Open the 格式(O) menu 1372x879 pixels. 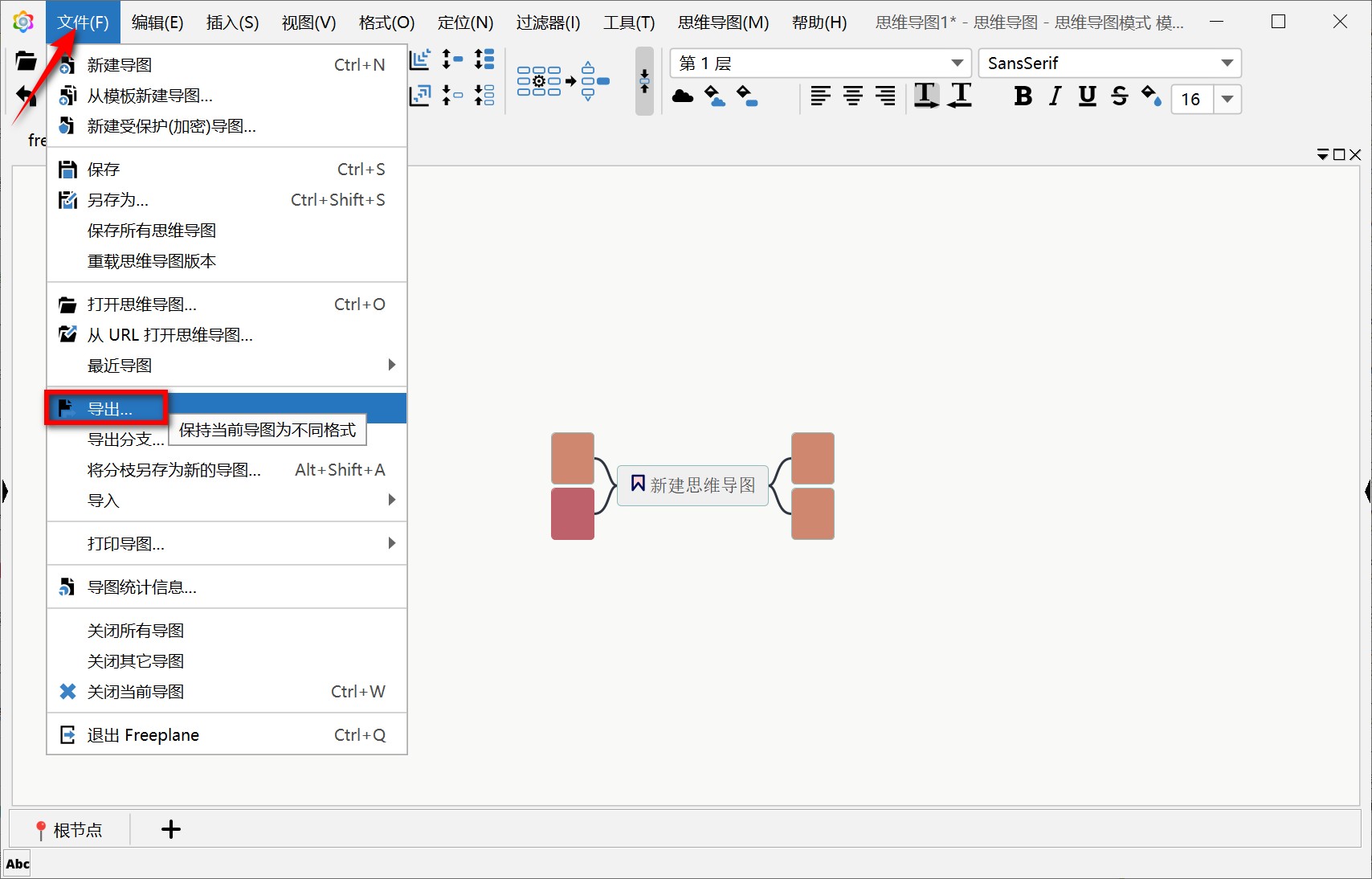tap(387, 22)
